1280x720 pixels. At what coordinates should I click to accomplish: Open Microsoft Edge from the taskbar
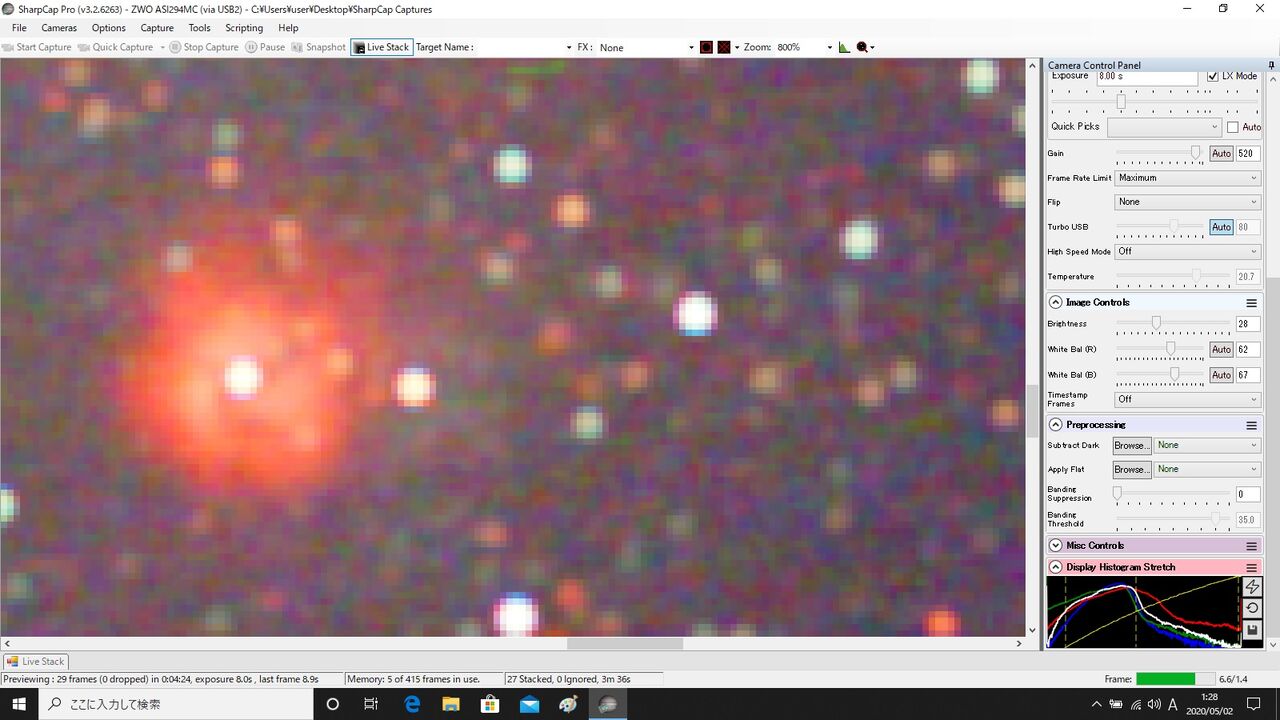[x=412, y=704]
